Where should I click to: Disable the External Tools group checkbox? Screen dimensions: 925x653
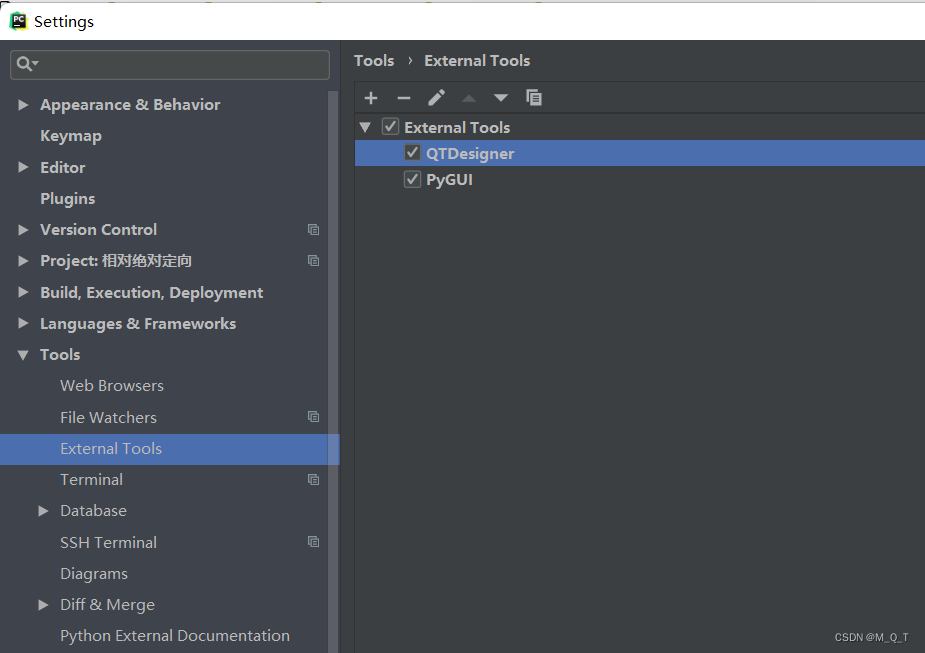[390, 127]
